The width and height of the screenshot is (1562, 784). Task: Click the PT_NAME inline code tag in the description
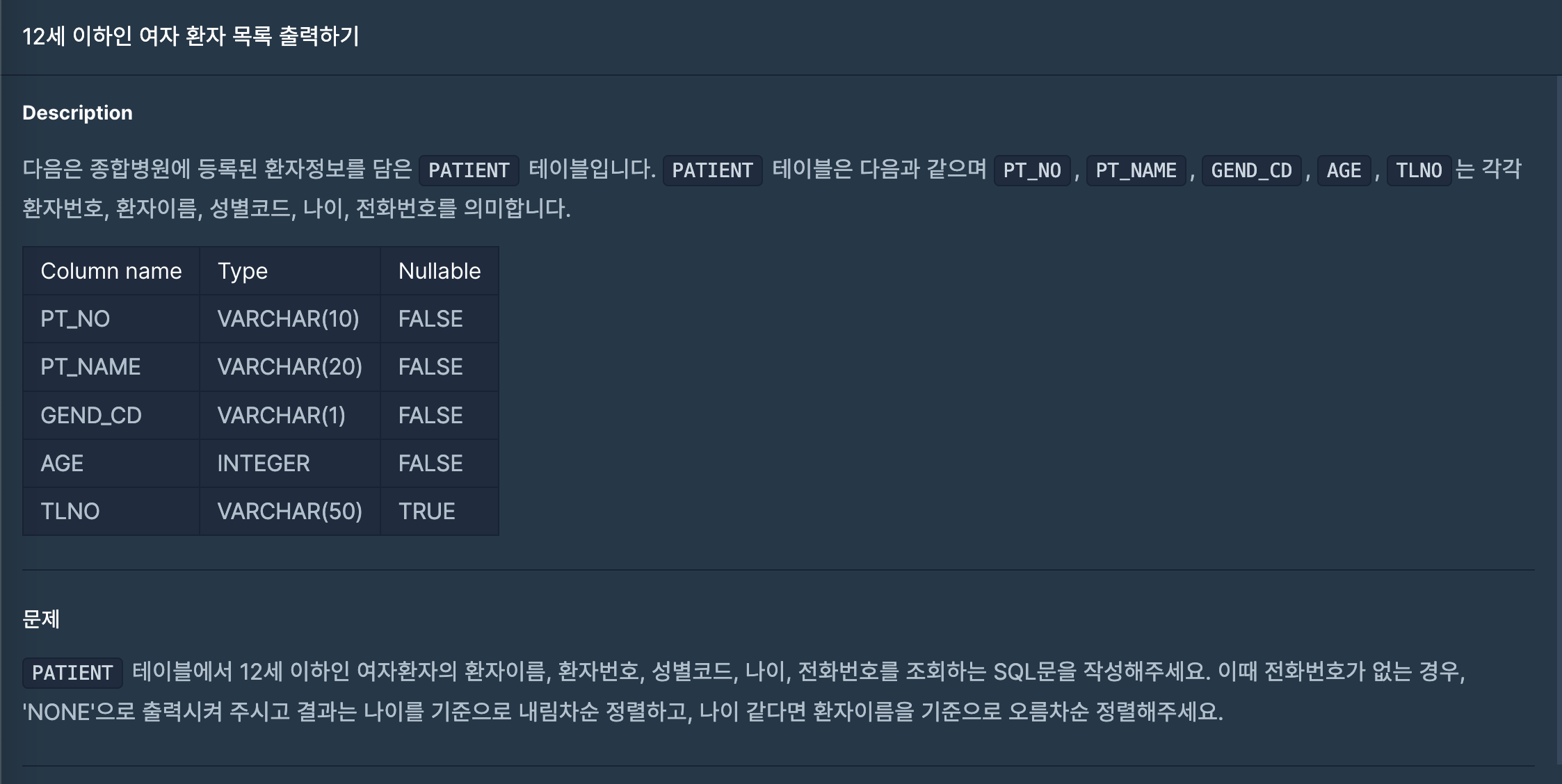pyautogui.click(x=1136, y=170)
